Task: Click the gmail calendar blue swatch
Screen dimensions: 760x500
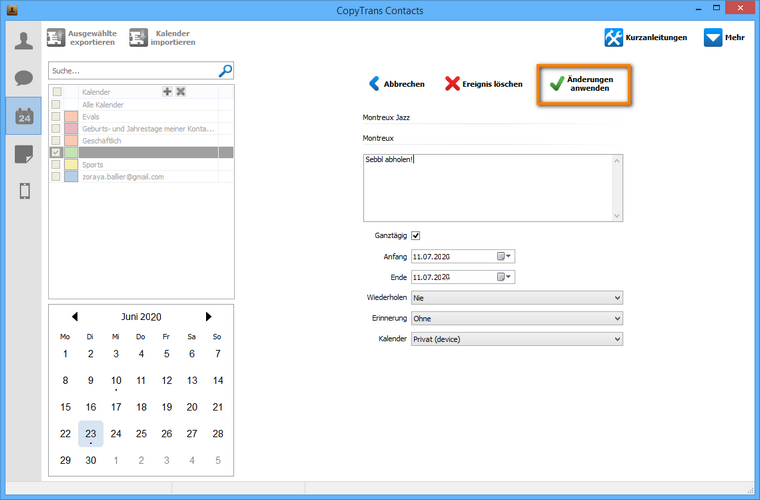Action: click(x=71, y=176)
